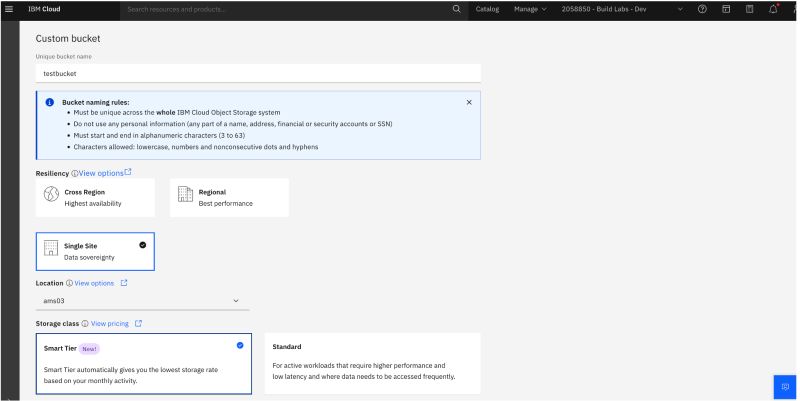The height and width of the screenshot is (401, 800).
Task: Click text 'Data sovereignty'
Action: (89, 258)
